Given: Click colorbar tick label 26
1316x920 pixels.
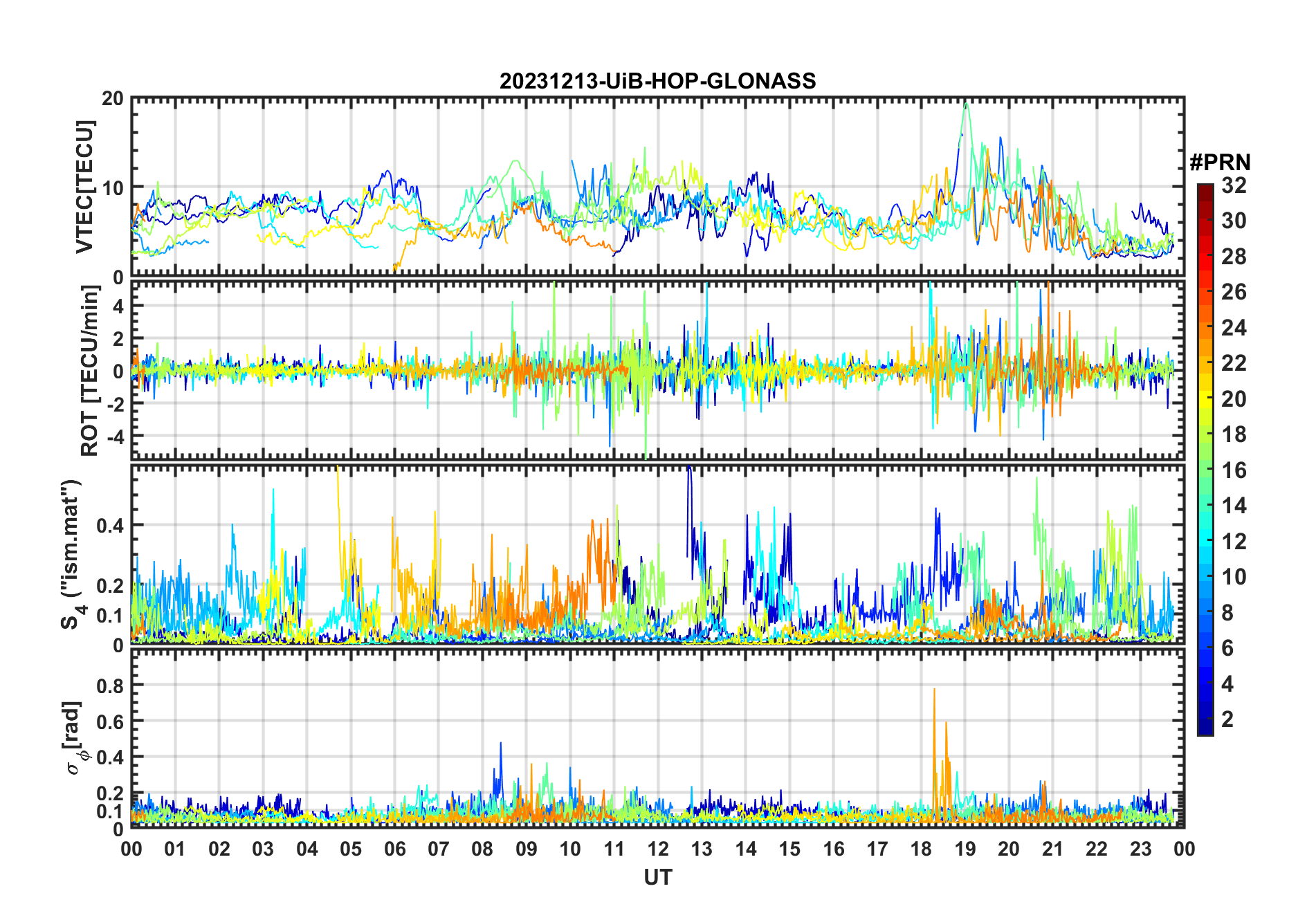Looking at the screenshot, I should tap(1234, 292).
